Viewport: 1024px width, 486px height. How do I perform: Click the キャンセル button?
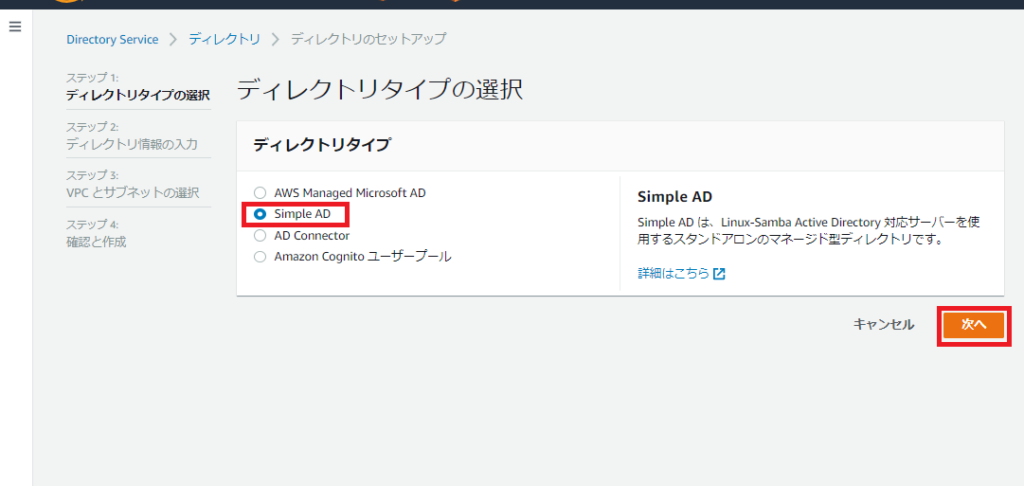[x=884, y=325]
